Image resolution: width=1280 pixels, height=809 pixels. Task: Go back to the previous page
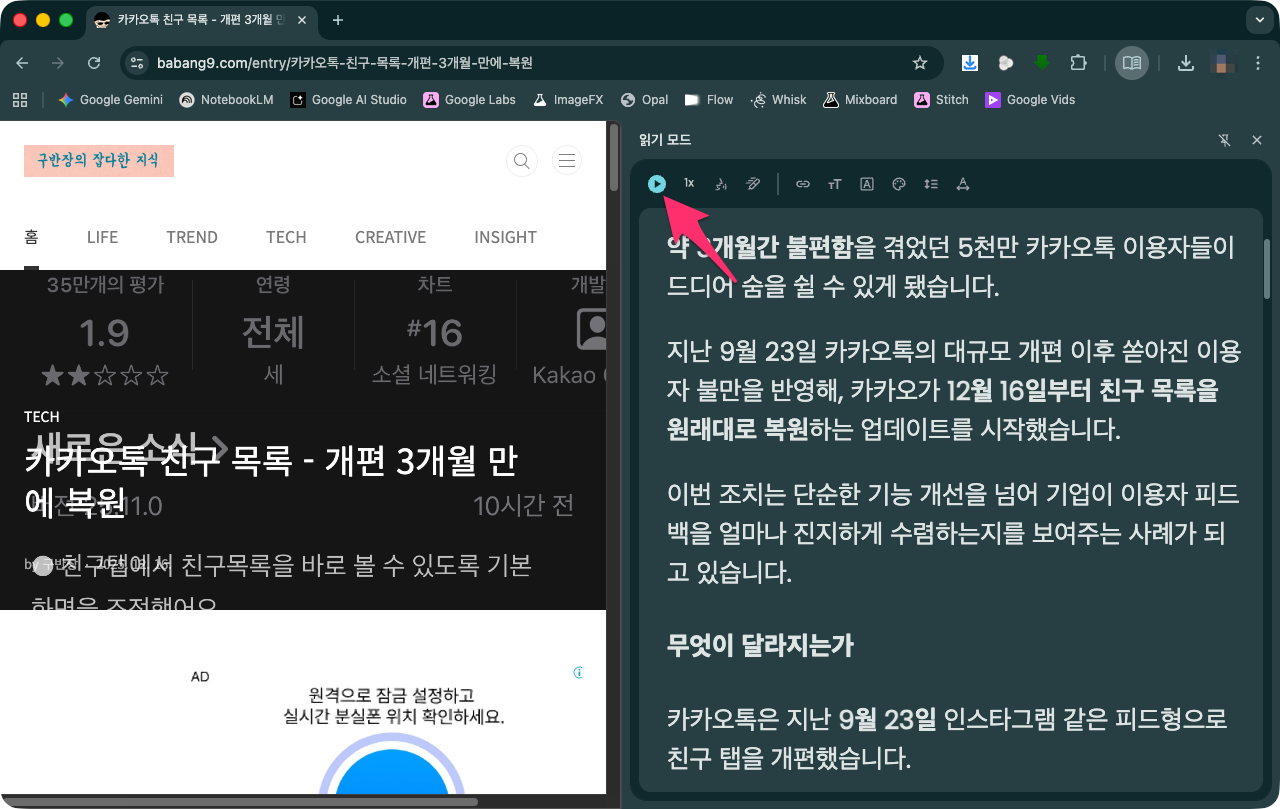click(x=22, y=63)
